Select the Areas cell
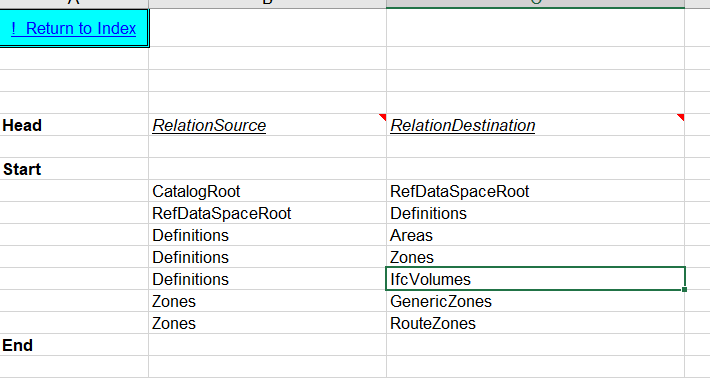Viewport: 710px width, 378px height. coord(535,235)
